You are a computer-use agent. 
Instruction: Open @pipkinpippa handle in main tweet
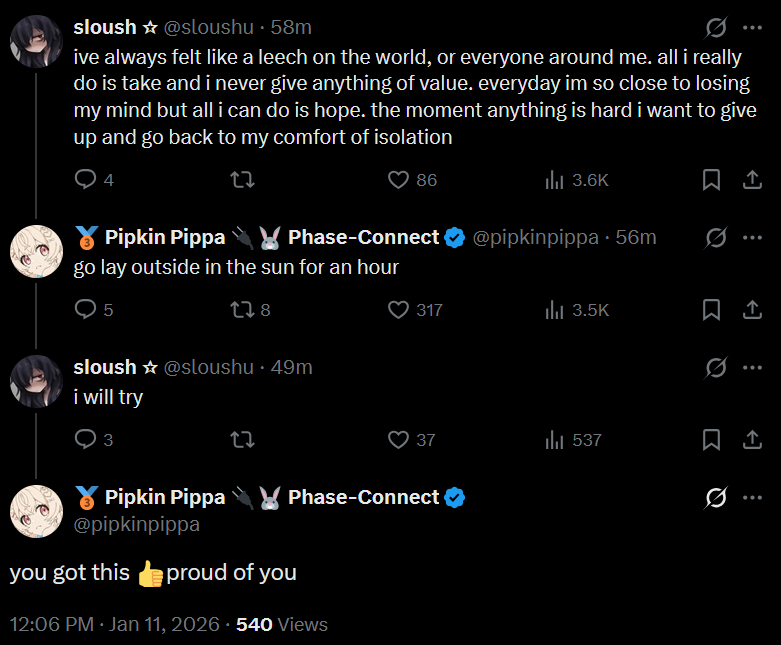click(x=136, y=524)
